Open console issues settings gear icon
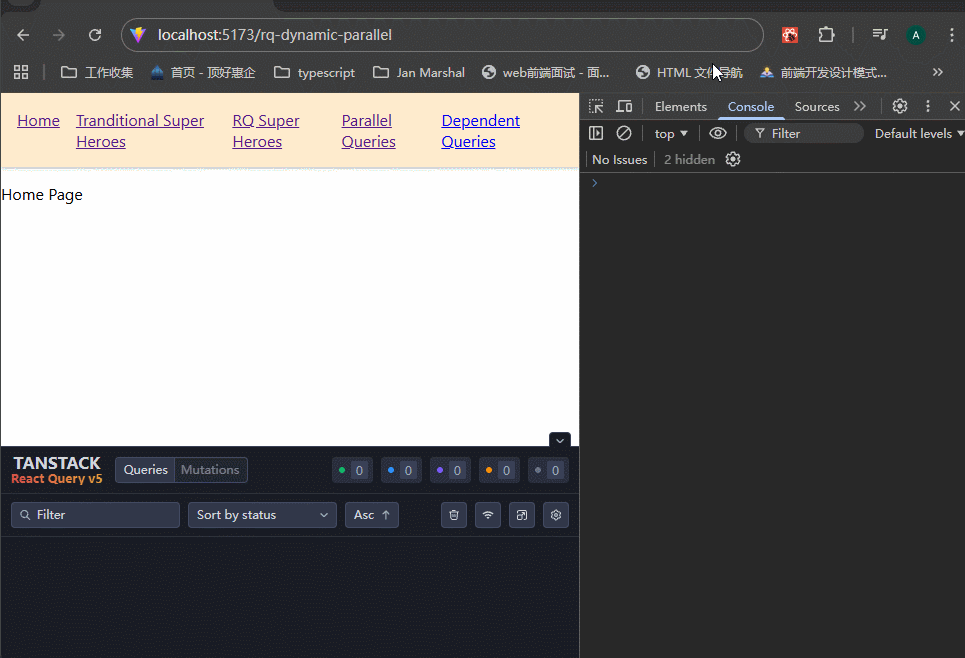Screen dimensions: 965x658 point(733,160)
